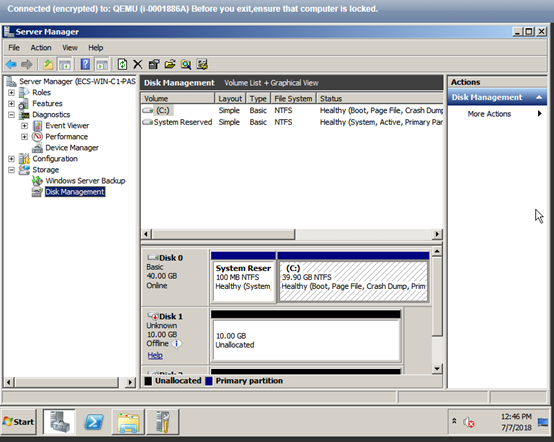554x442 pixels.
Task: Sort by Status column header
Action: [380, 99]
